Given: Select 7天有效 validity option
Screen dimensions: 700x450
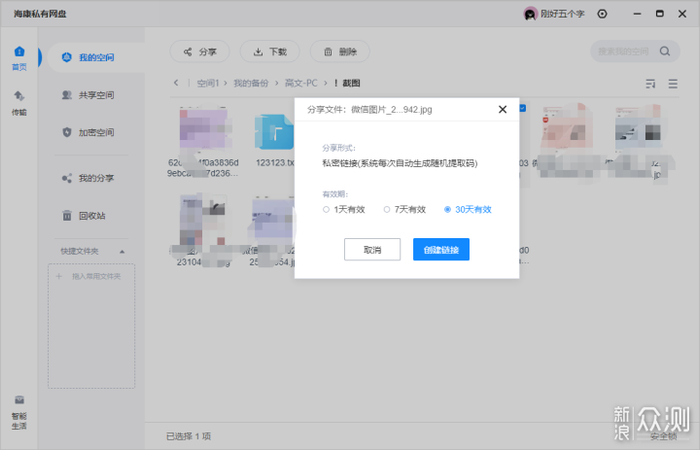Looking at the screenshot, I should click(x=404, y=209).
